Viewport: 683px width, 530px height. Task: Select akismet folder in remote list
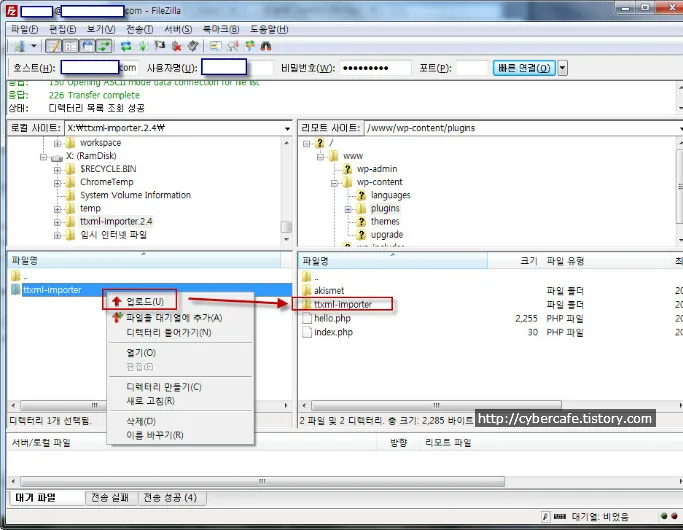click(329, 290)
